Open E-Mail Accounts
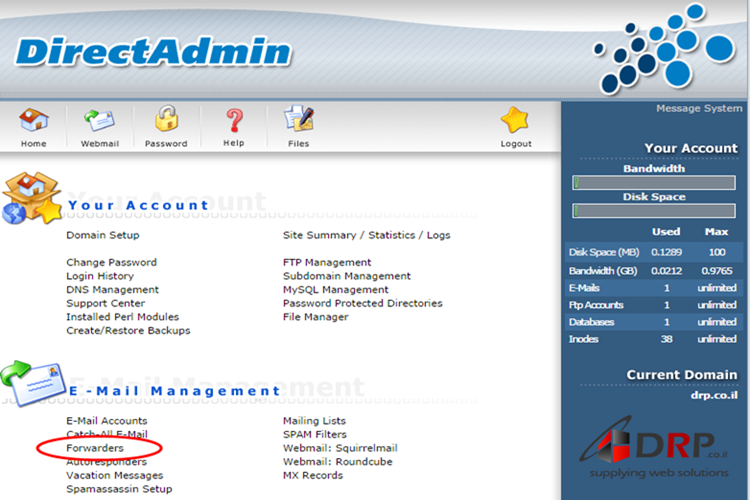This screenshot has width=750, height=500. click(x=106, y=421)
